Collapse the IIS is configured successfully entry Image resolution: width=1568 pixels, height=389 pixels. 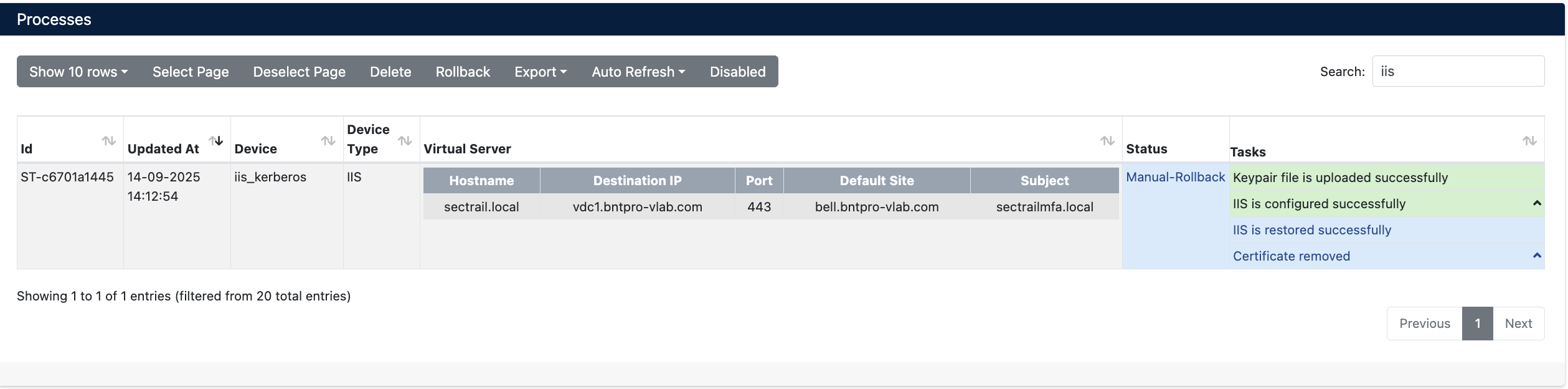1537,203
